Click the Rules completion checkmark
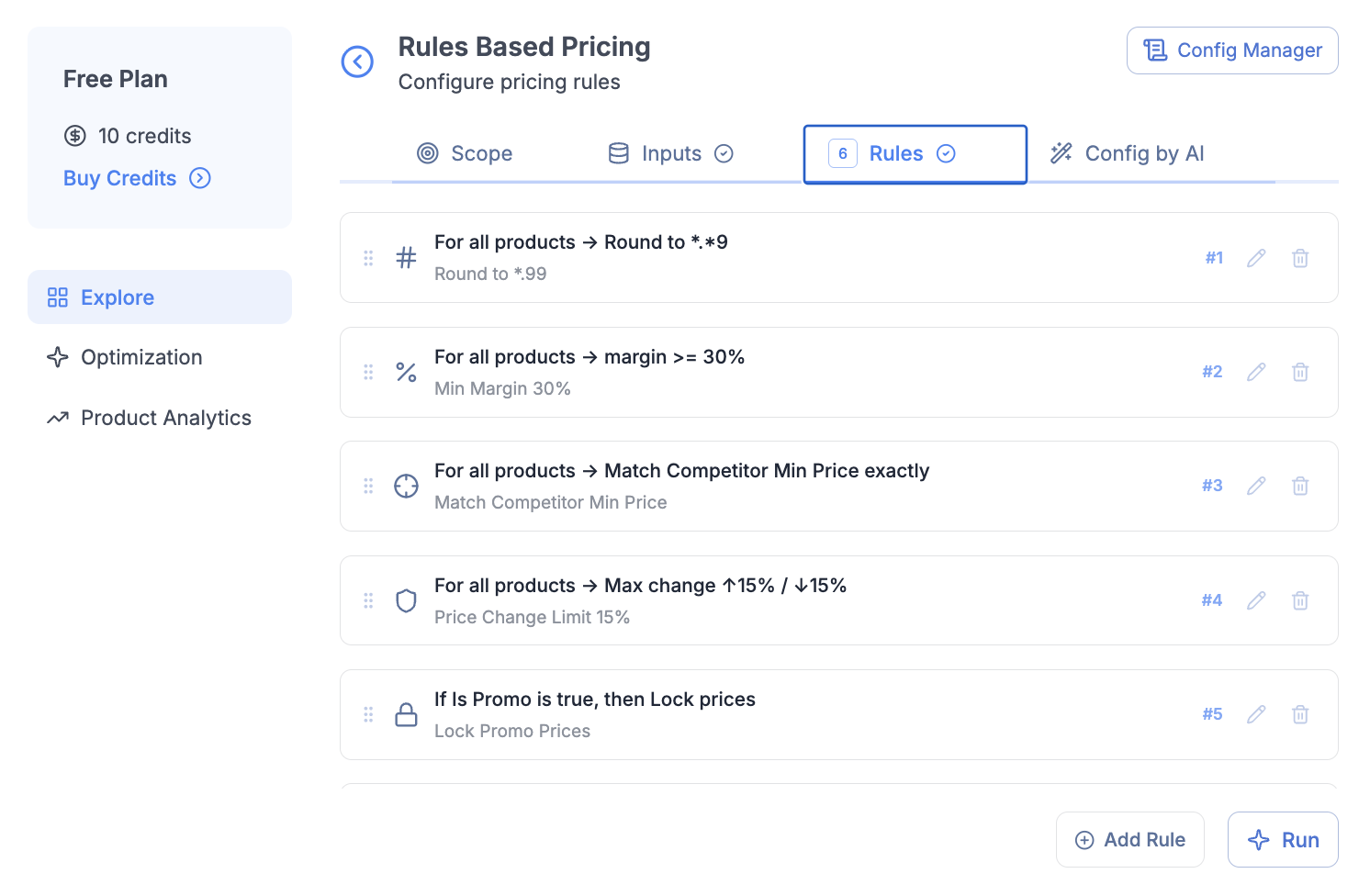The image size is (1370, 896). pos(946,153)
